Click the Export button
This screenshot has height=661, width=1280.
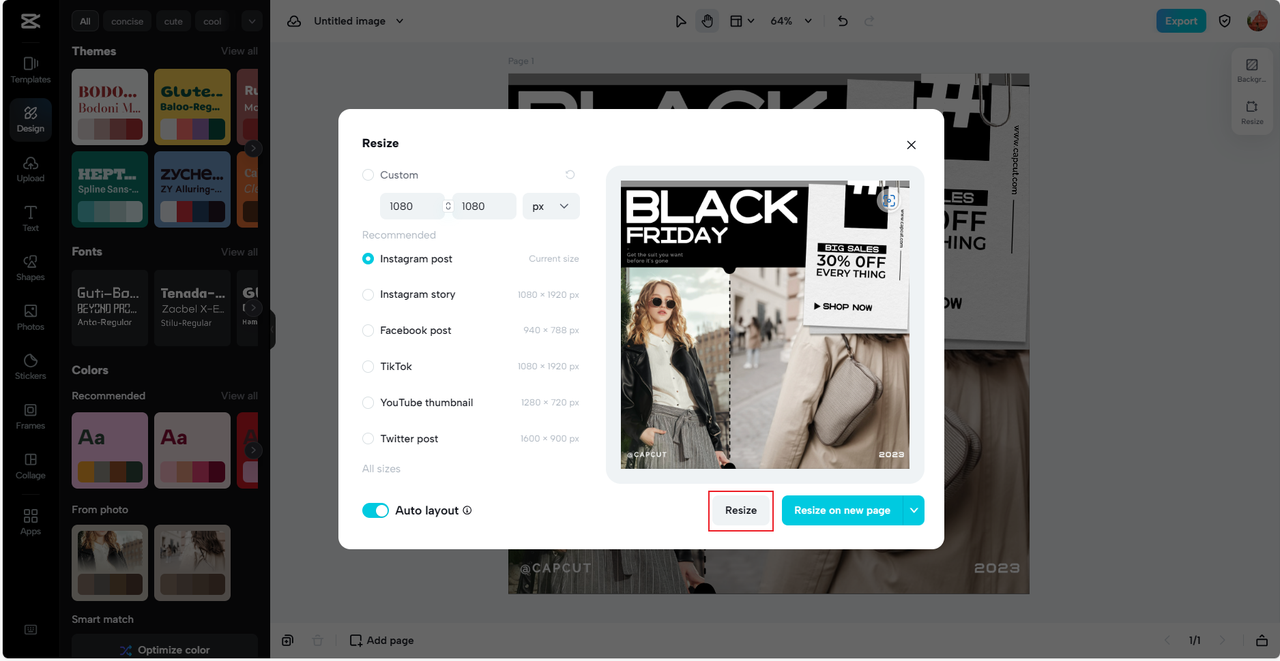pos(1181,21)
